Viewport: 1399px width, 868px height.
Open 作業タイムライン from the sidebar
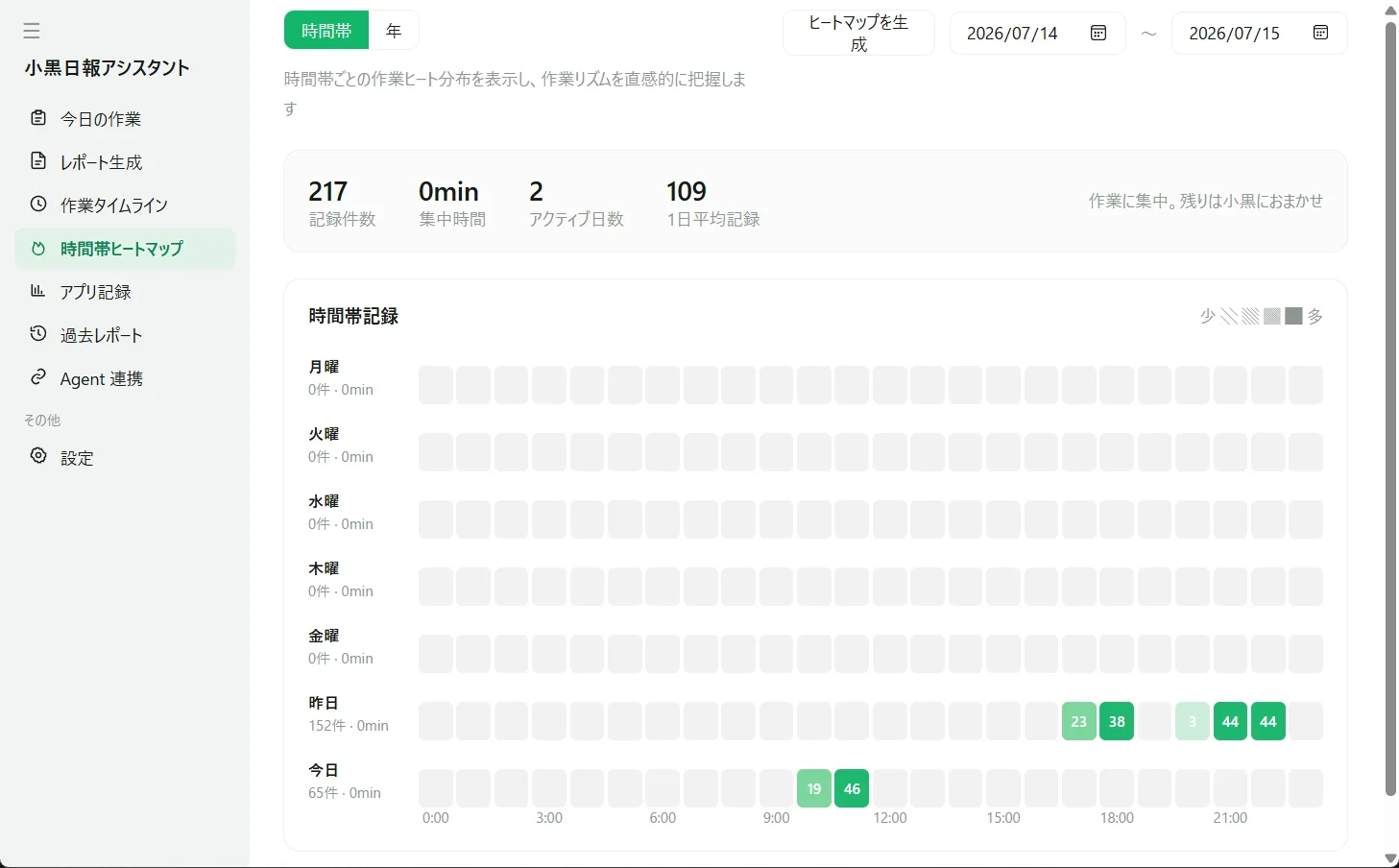[x=125, y=205]
